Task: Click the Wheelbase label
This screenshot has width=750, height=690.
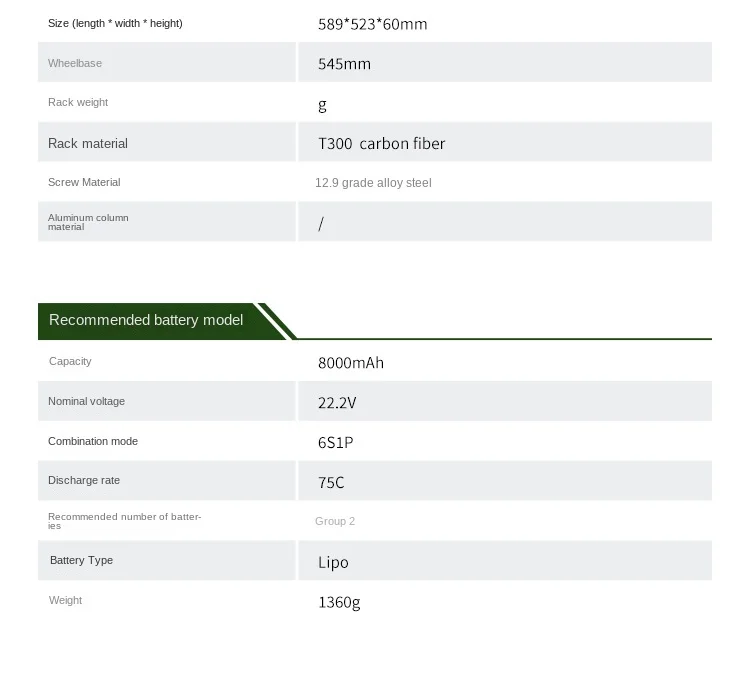Action: pyautogui.click(x=75, y=63)
